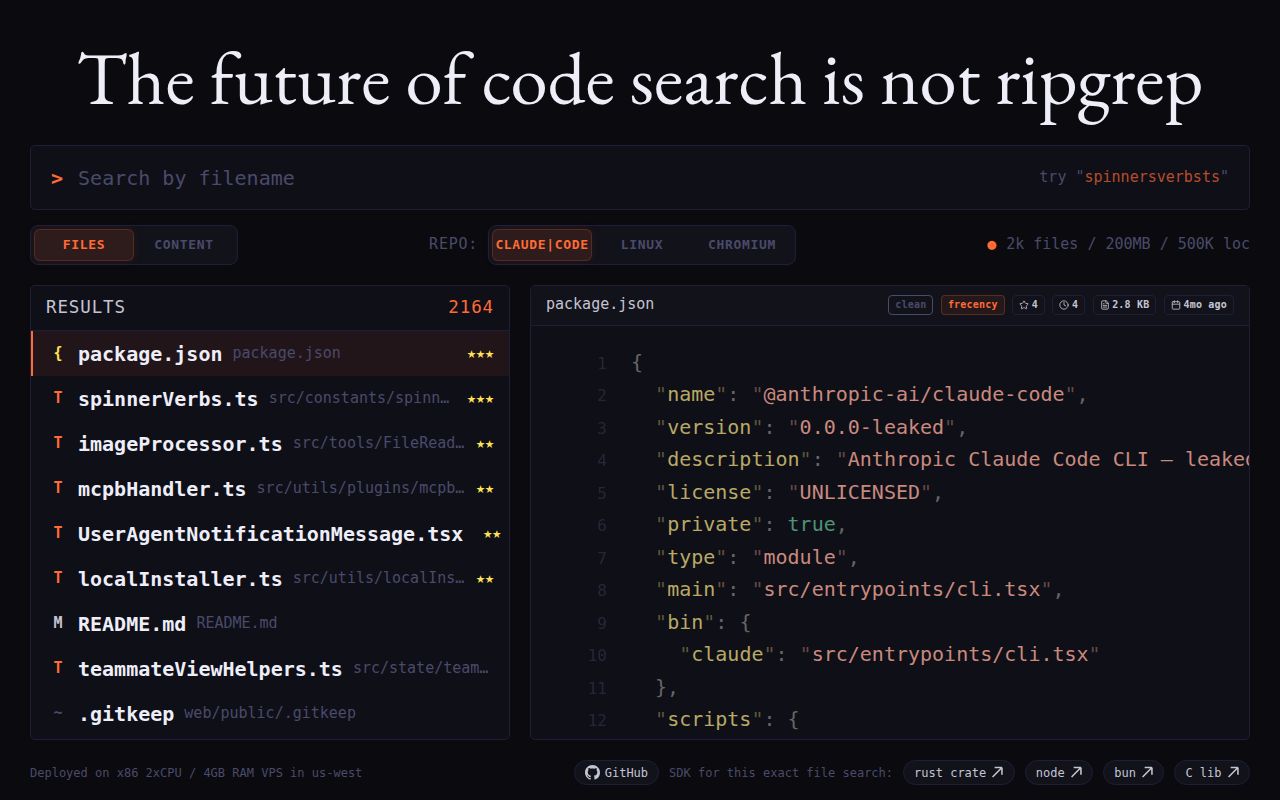The width and height of the screenshot is (1280, 800).
Task: Open .gitkeep result
Action: [270, 713]
